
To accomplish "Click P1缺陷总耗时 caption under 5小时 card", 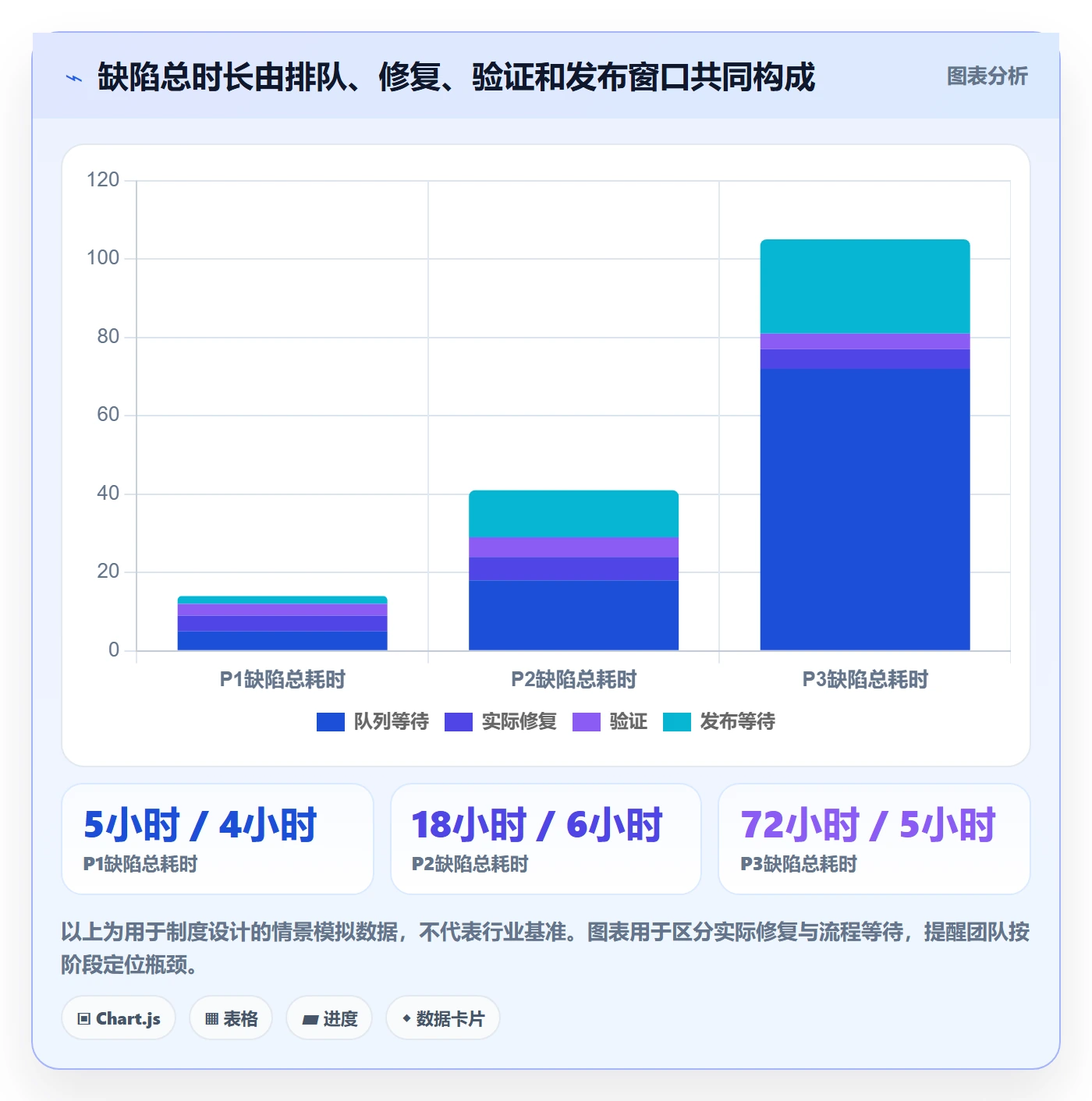I will [140, 864].
